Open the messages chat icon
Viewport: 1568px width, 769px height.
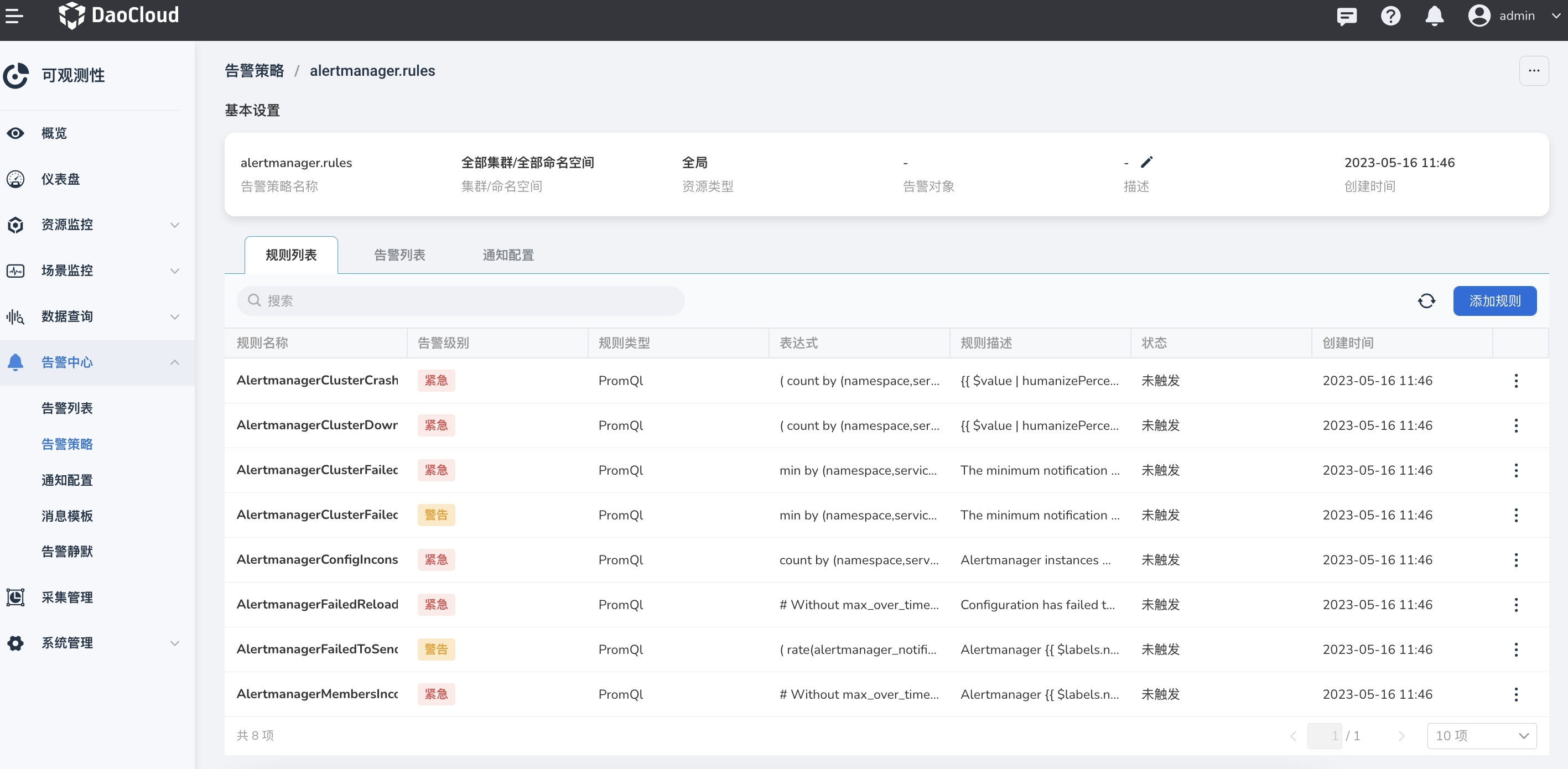1347,16
